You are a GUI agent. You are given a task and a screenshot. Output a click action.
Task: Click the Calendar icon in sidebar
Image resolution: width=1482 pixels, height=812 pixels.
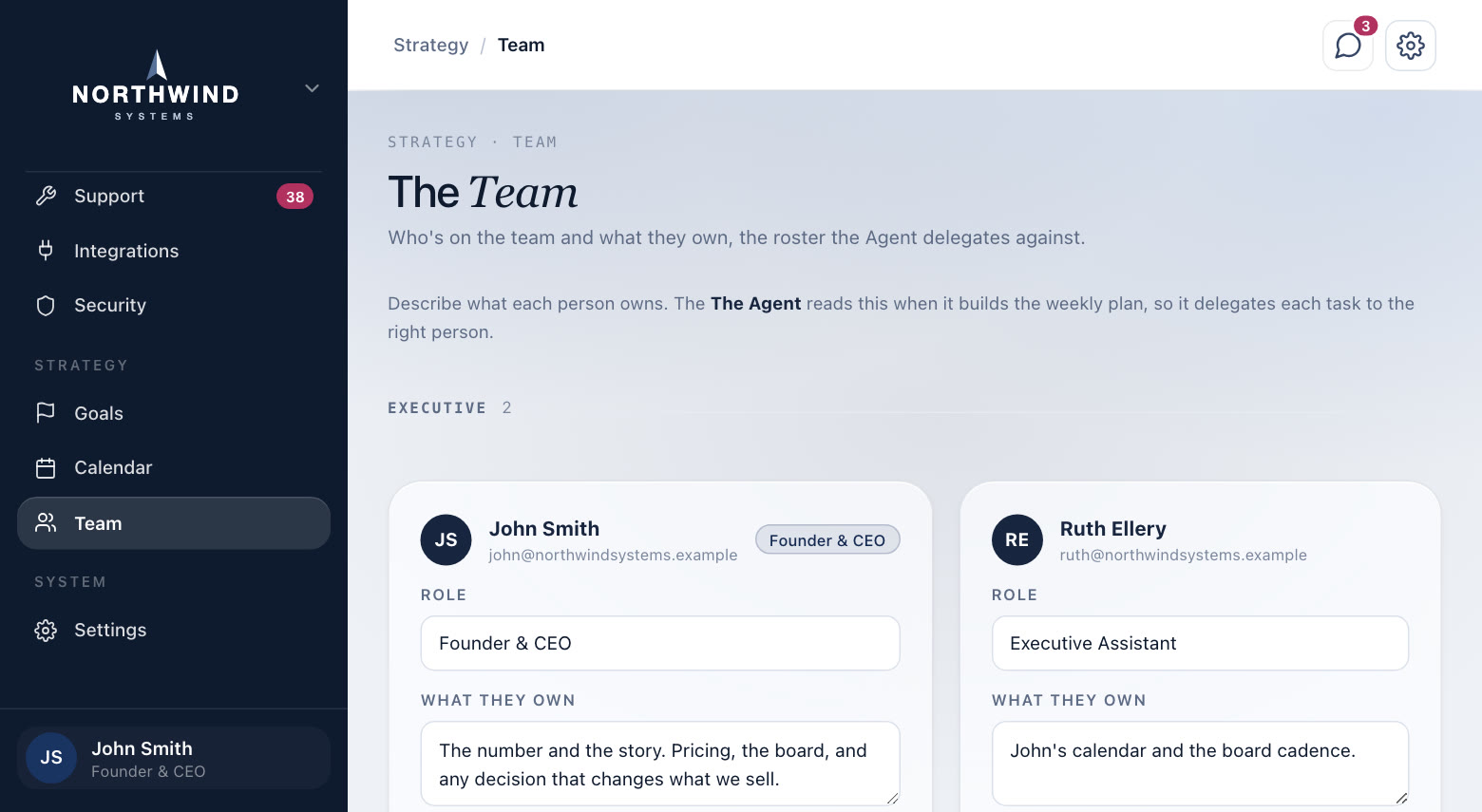tap(46, 467)
